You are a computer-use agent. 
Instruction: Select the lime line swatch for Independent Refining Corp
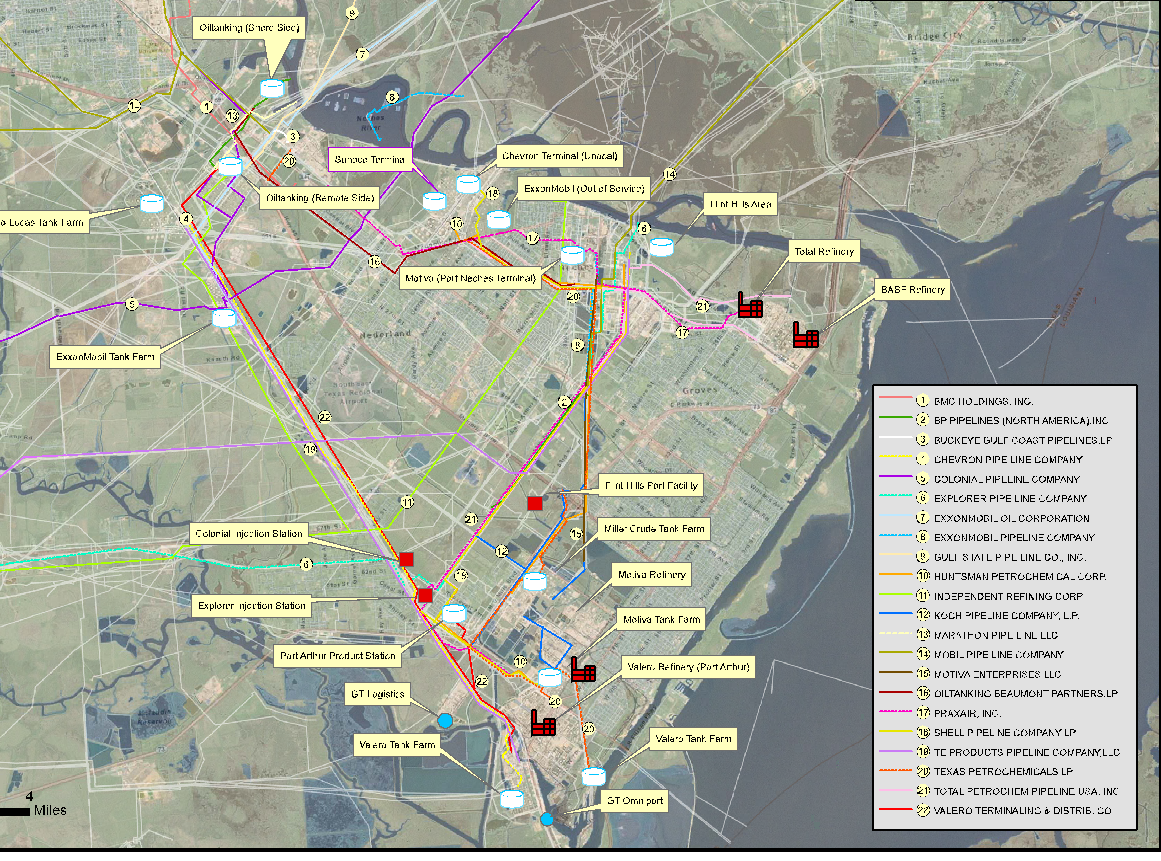[895, 594]
